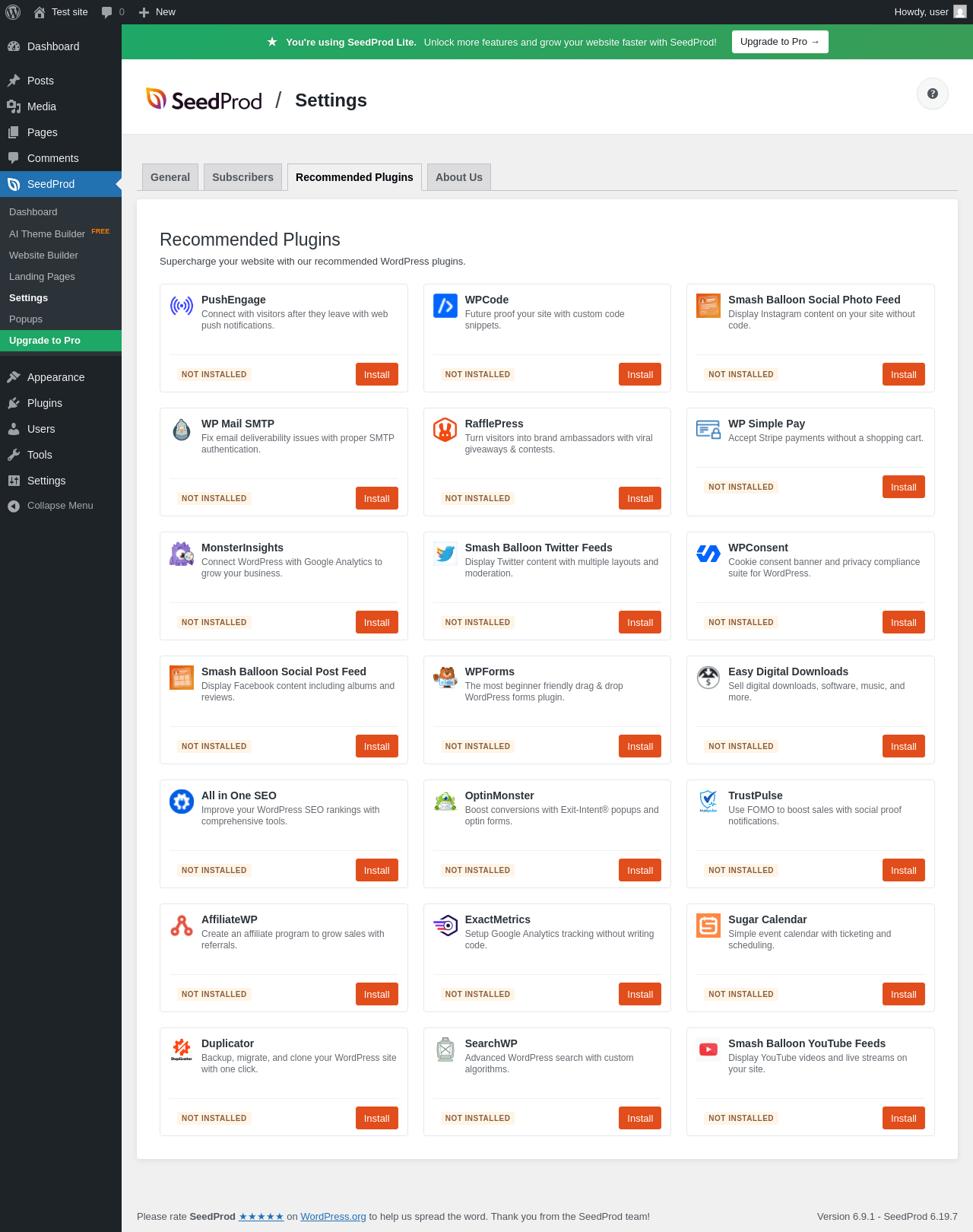This screenshot has width=973, height=1232.
Task: Click the WordPress logo in admin bar
Action: tap(13, 12)
